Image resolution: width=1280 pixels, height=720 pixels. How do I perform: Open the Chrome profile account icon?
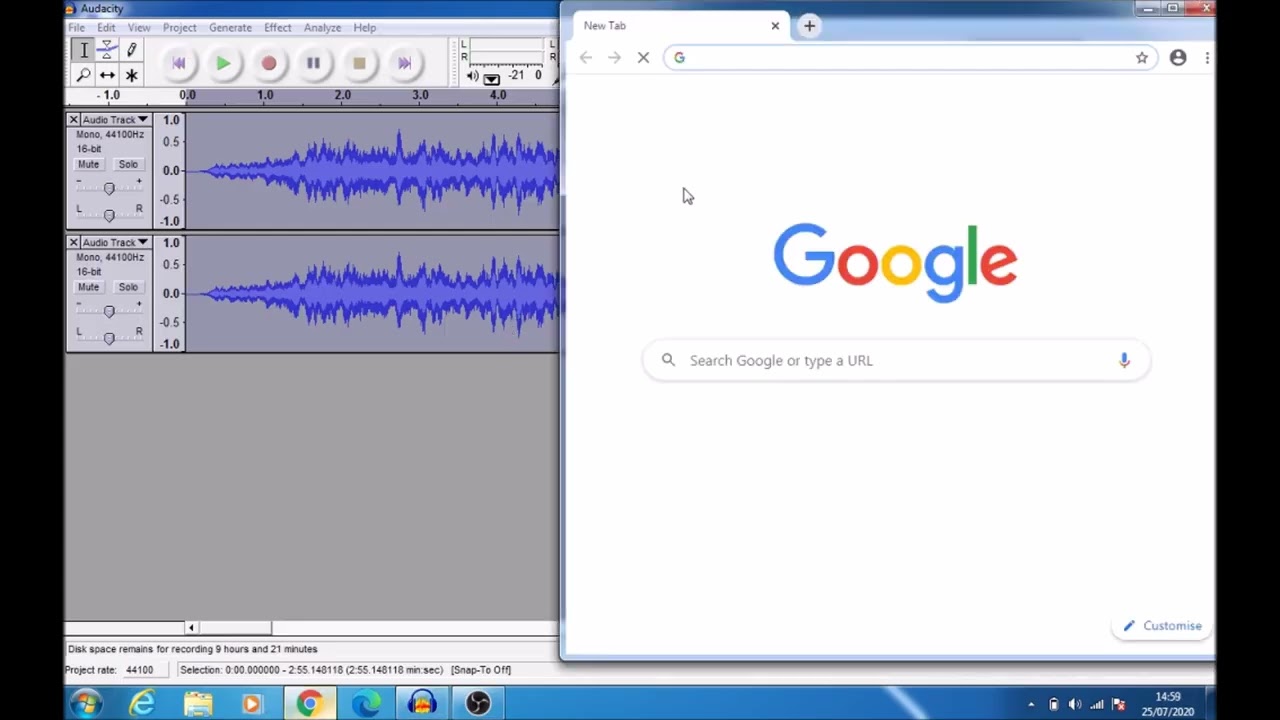(x=1178, y=58)
